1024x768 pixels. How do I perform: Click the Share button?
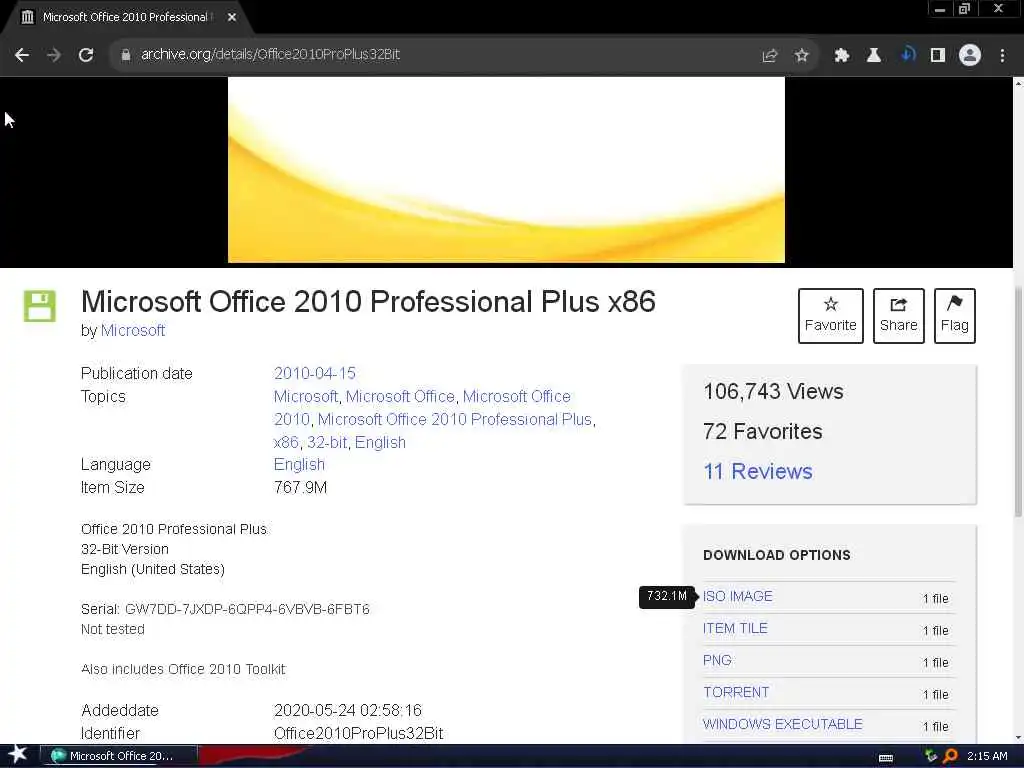tap(898, 315)
